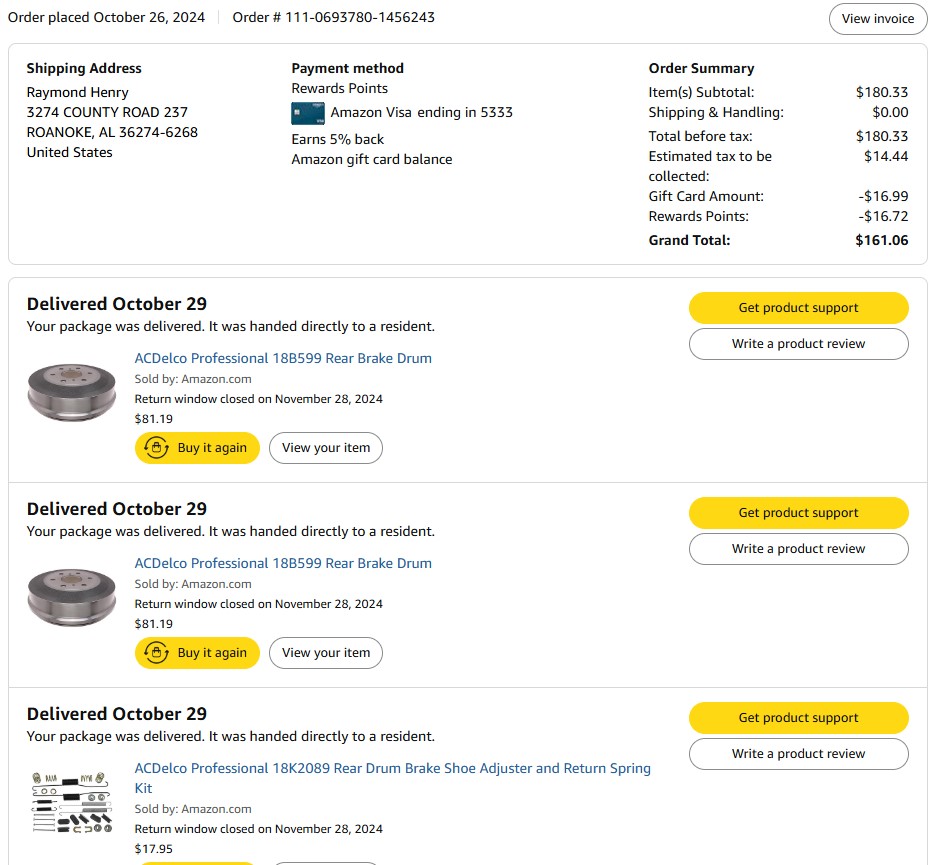Get product support for the spring kit
The height and width of the screenshot is (865, 933).
[799, 717]
